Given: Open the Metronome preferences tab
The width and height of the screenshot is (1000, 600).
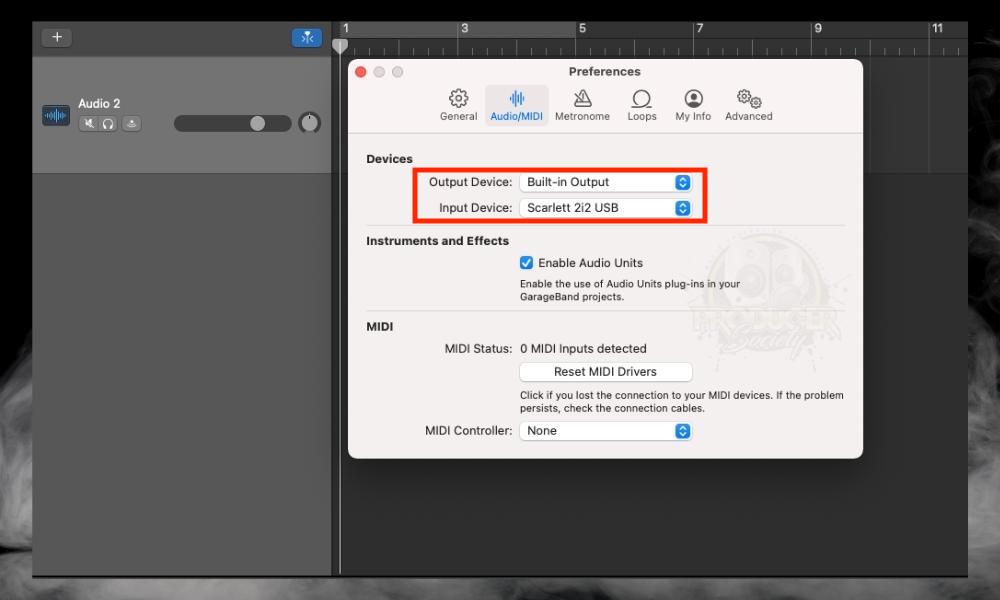Looking at the screenshot, I should pos(582,105).
